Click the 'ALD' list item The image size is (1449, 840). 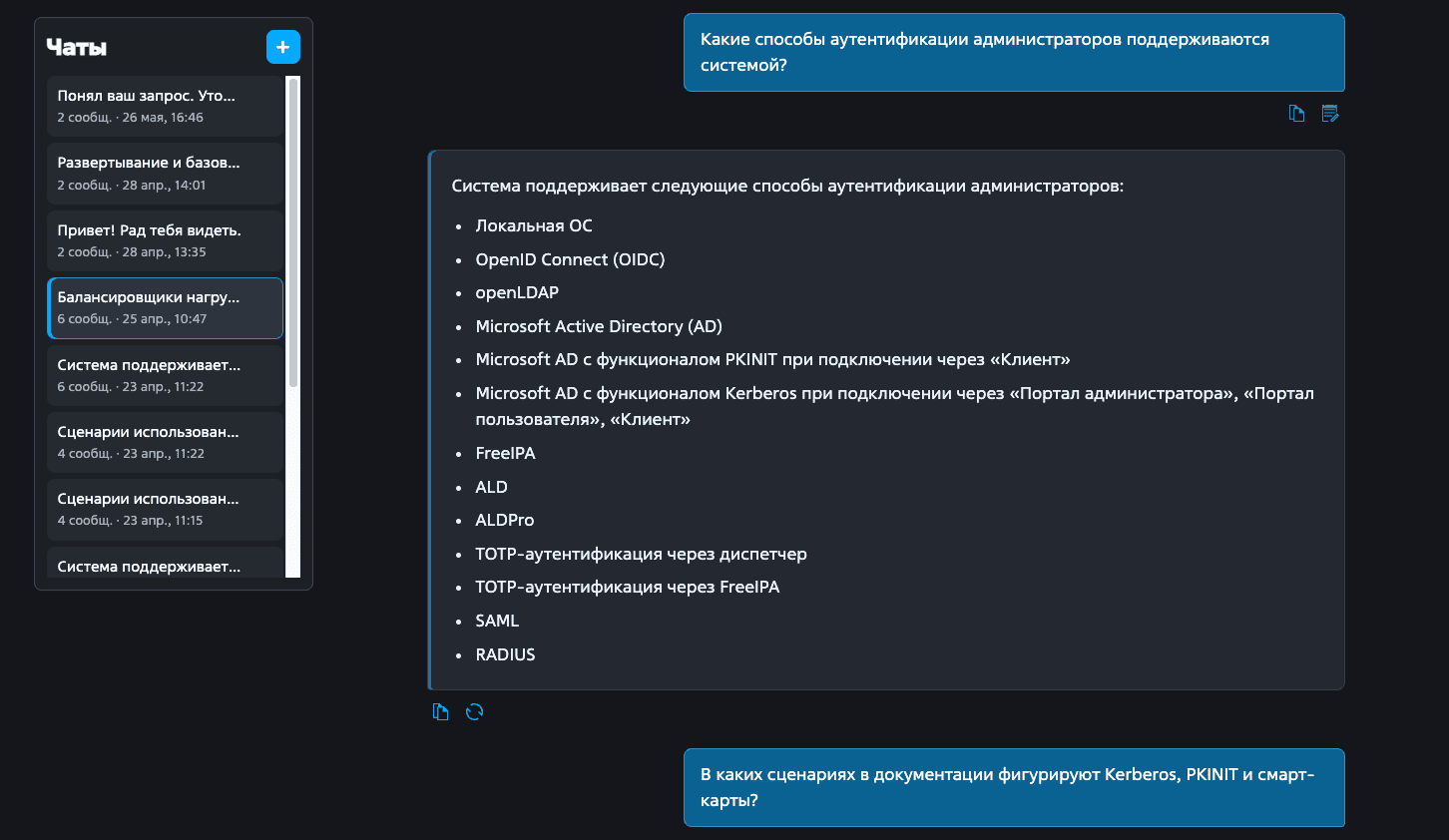coord(491,487)
